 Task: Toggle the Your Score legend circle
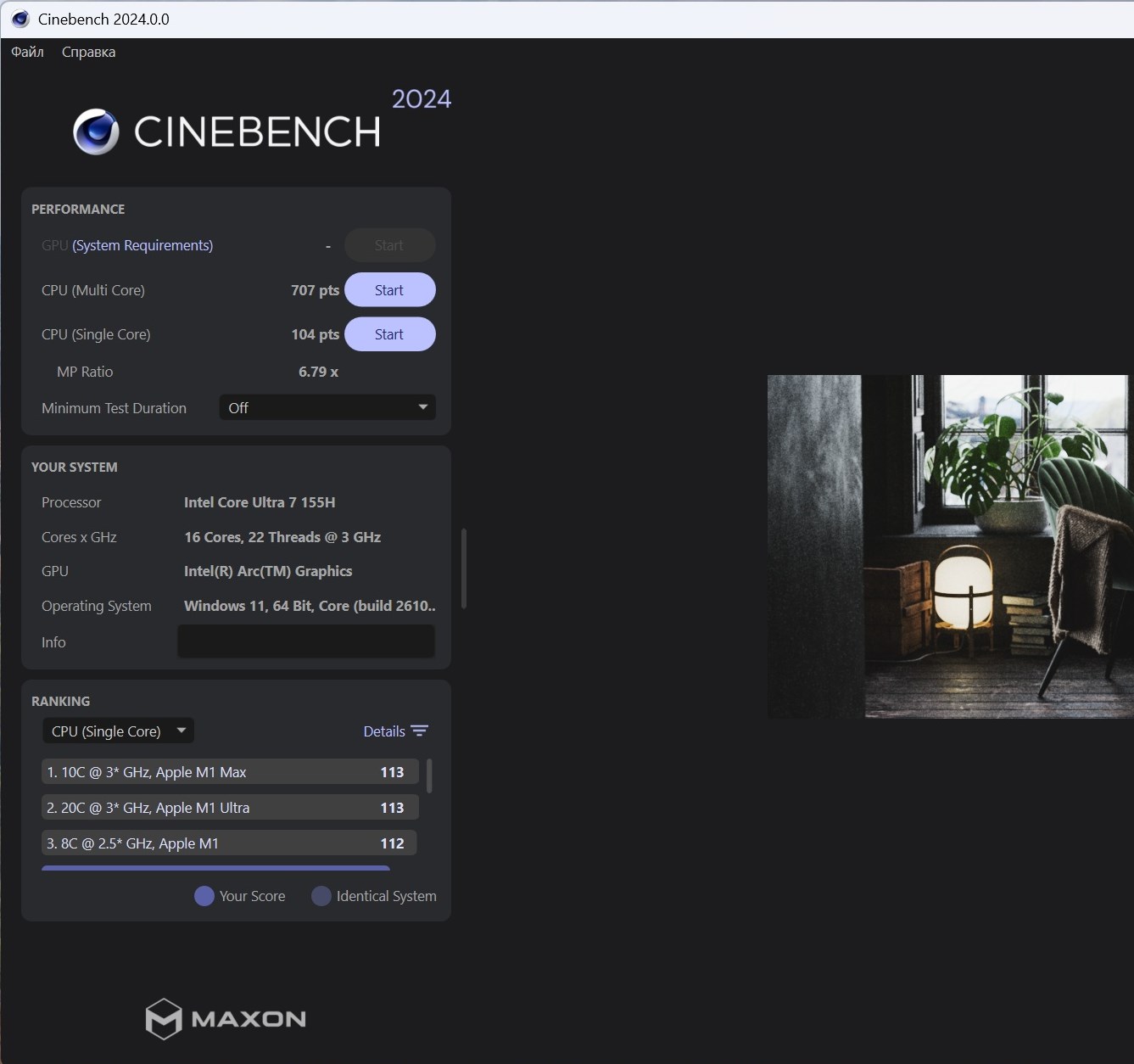(x=204, y=896)
